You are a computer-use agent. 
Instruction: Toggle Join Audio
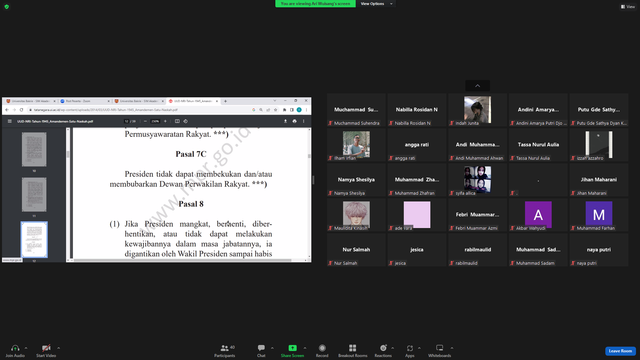pos(15,351)
